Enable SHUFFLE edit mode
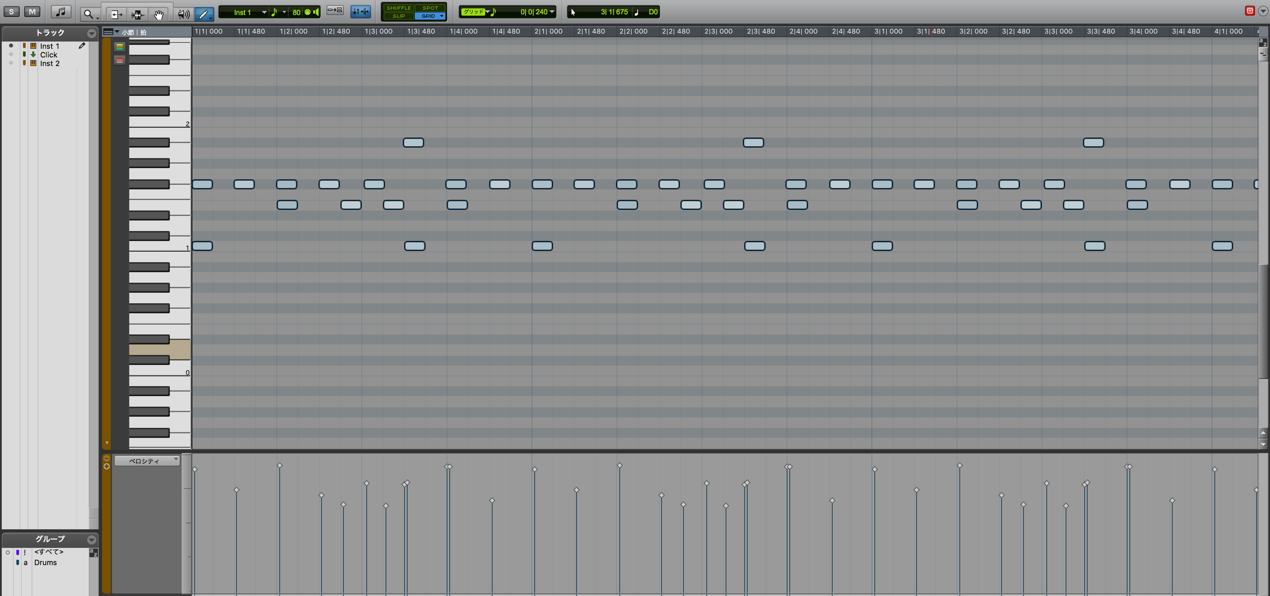 (399, 8)
